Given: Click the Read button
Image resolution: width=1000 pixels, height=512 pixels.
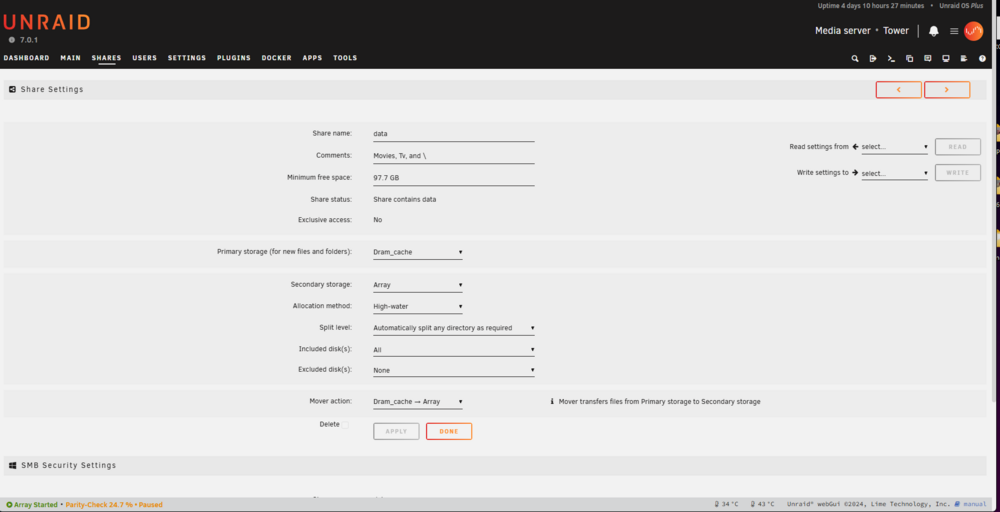Looking at the screenshot, I should (x=958, y=147).
